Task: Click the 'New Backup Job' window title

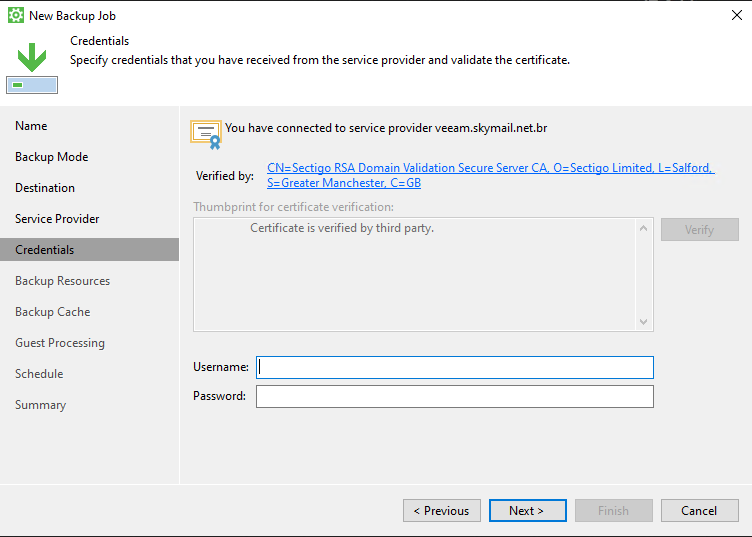Action: [72, 16]
